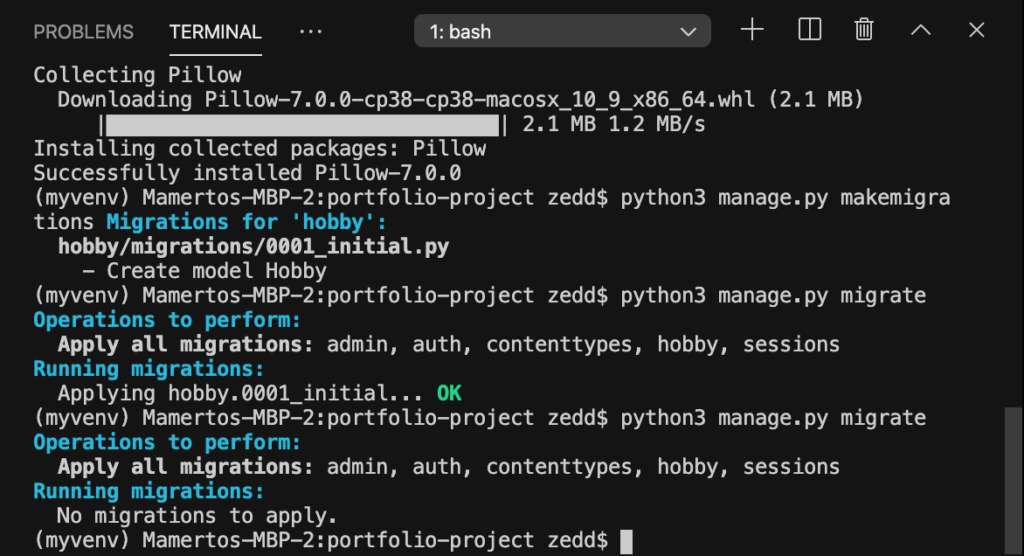The height and width of the screenshot is (556, 1024).
Task: Click the first 'Operations to perform:' heading
Action: [x=167, y=320]
